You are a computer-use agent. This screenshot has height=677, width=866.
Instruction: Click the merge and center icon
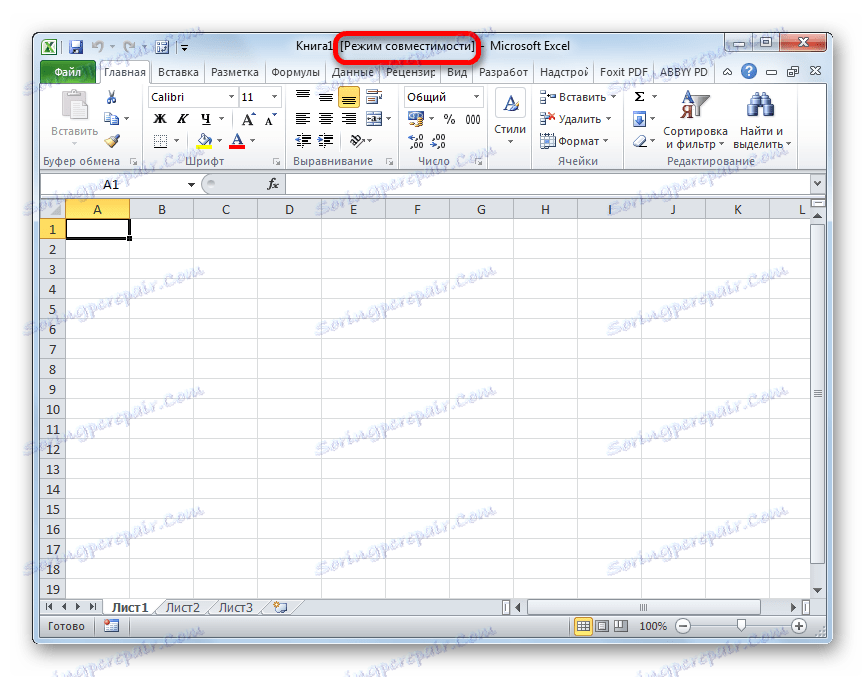[374, 119]
